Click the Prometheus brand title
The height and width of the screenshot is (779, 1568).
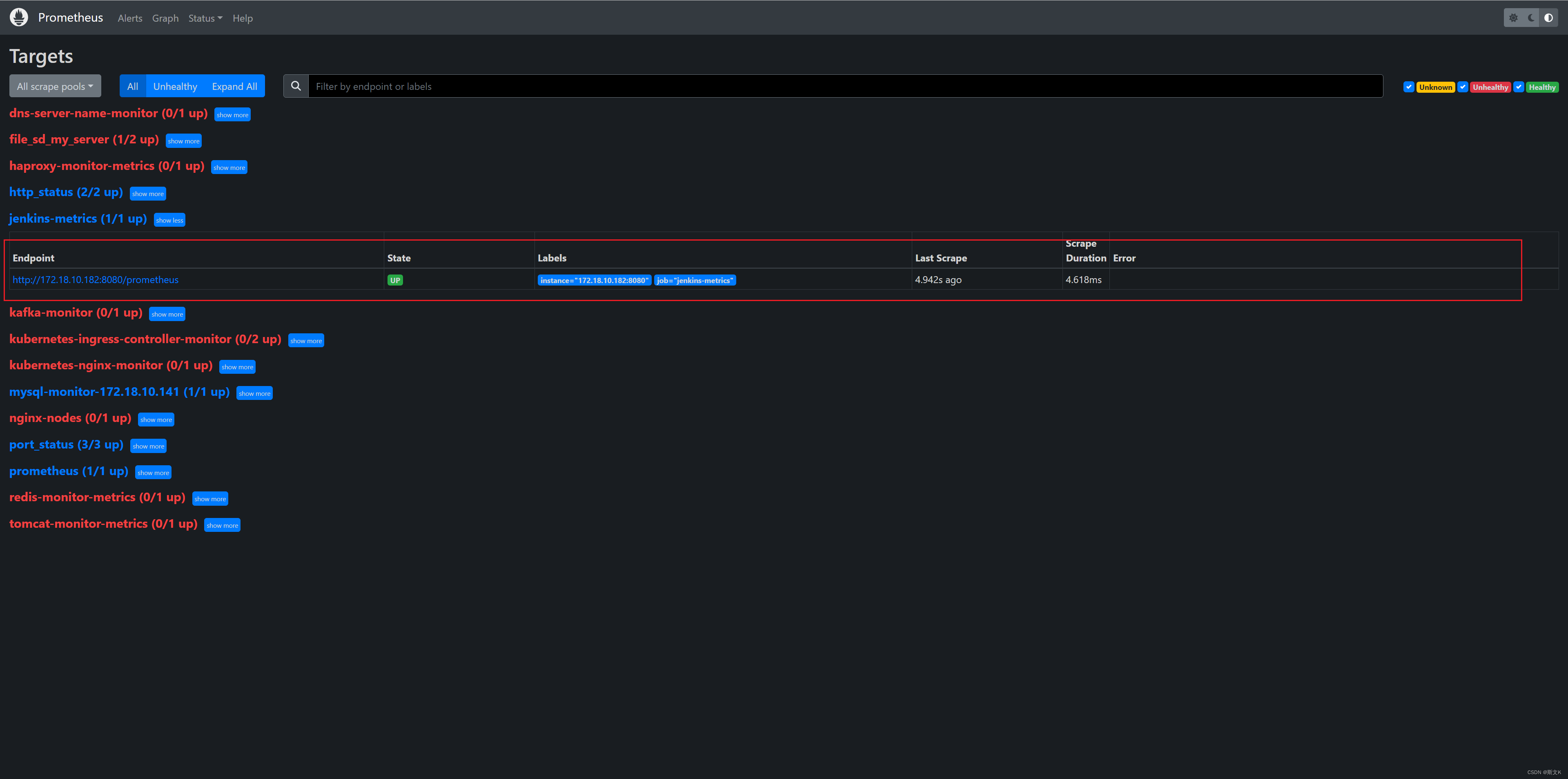71,17
